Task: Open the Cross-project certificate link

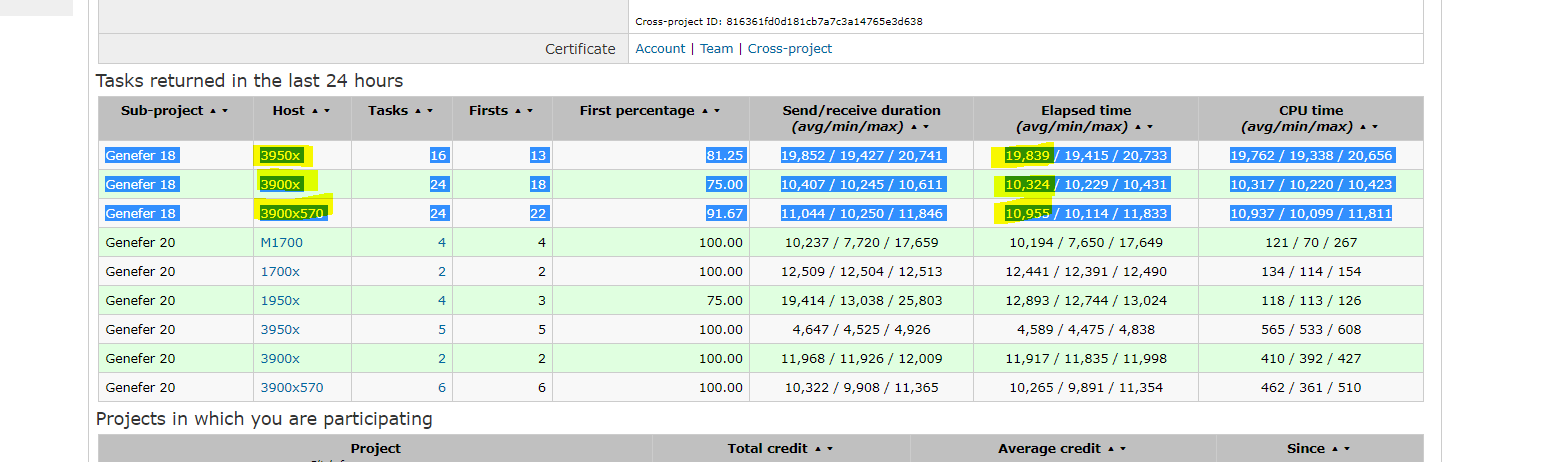Action: pos(790,48)
